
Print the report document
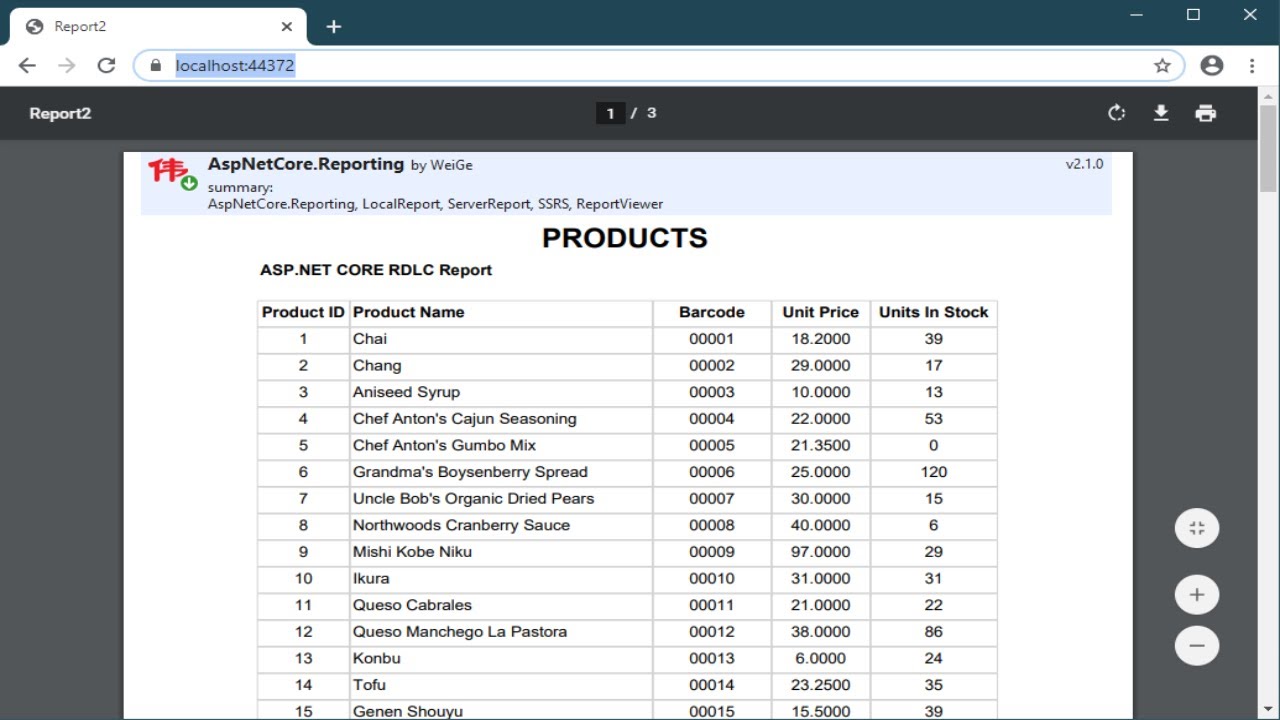coord(1206,113)
